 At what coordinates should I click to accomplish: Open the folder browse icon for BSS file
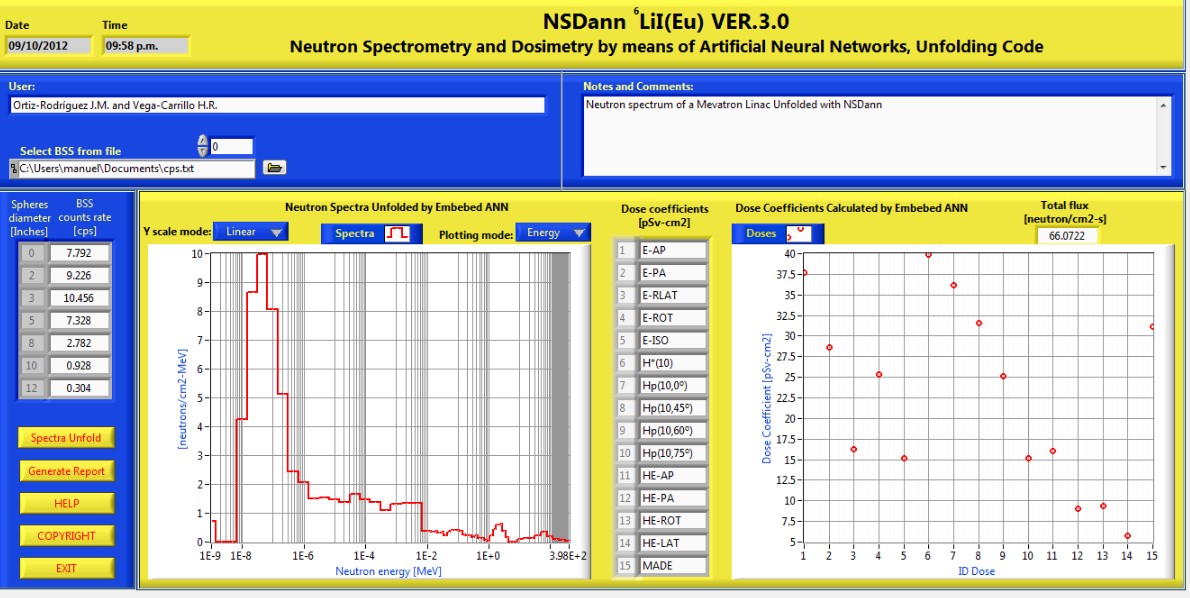[274, 168]
